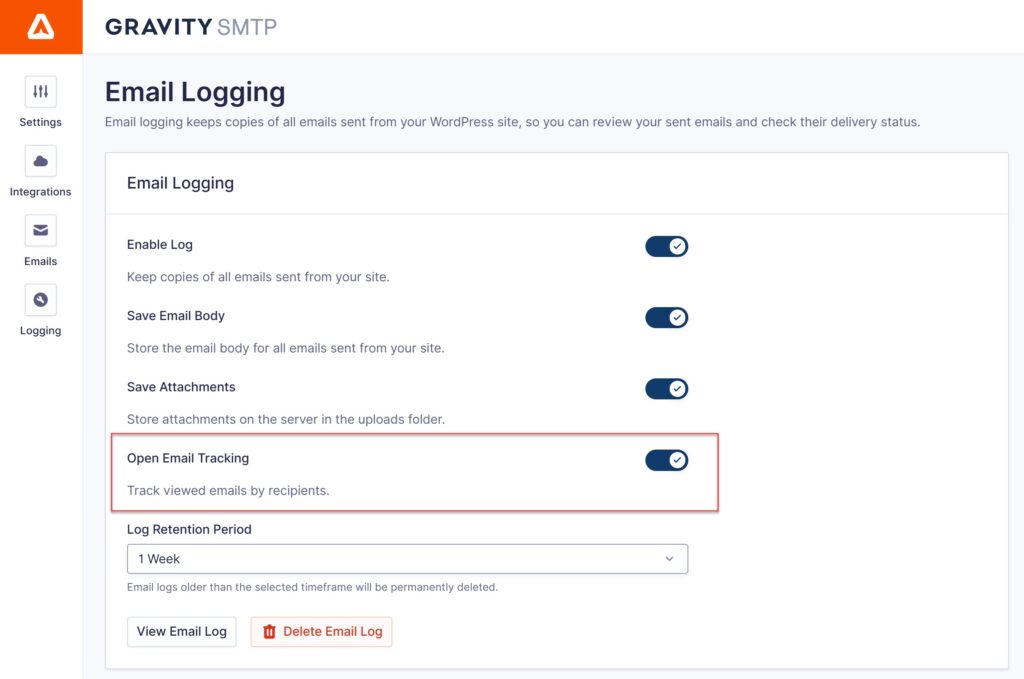Disable Open Email Tracking
Viewport: 1024px width, 679px height.
pyautogui.click(x=666, y=460)
